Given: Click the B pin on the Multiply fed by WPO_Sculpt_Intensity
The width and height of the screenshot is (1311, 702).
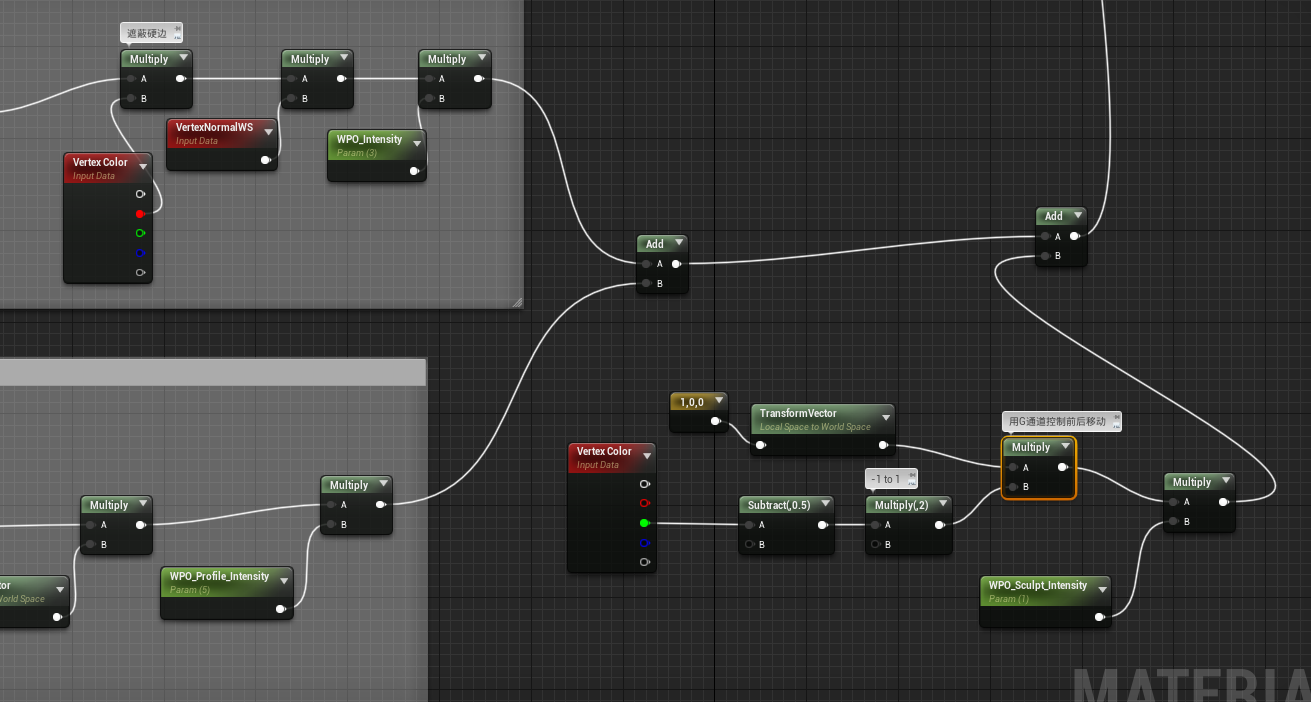Looking at the screenshot, I should point(1174,522).
